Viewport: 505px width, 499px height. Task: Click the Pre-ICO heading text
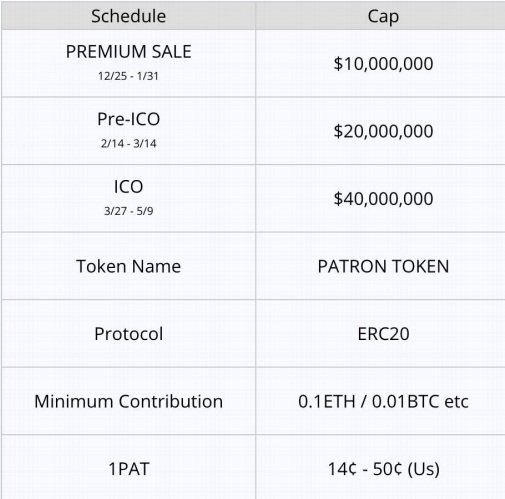coord(128,119)
